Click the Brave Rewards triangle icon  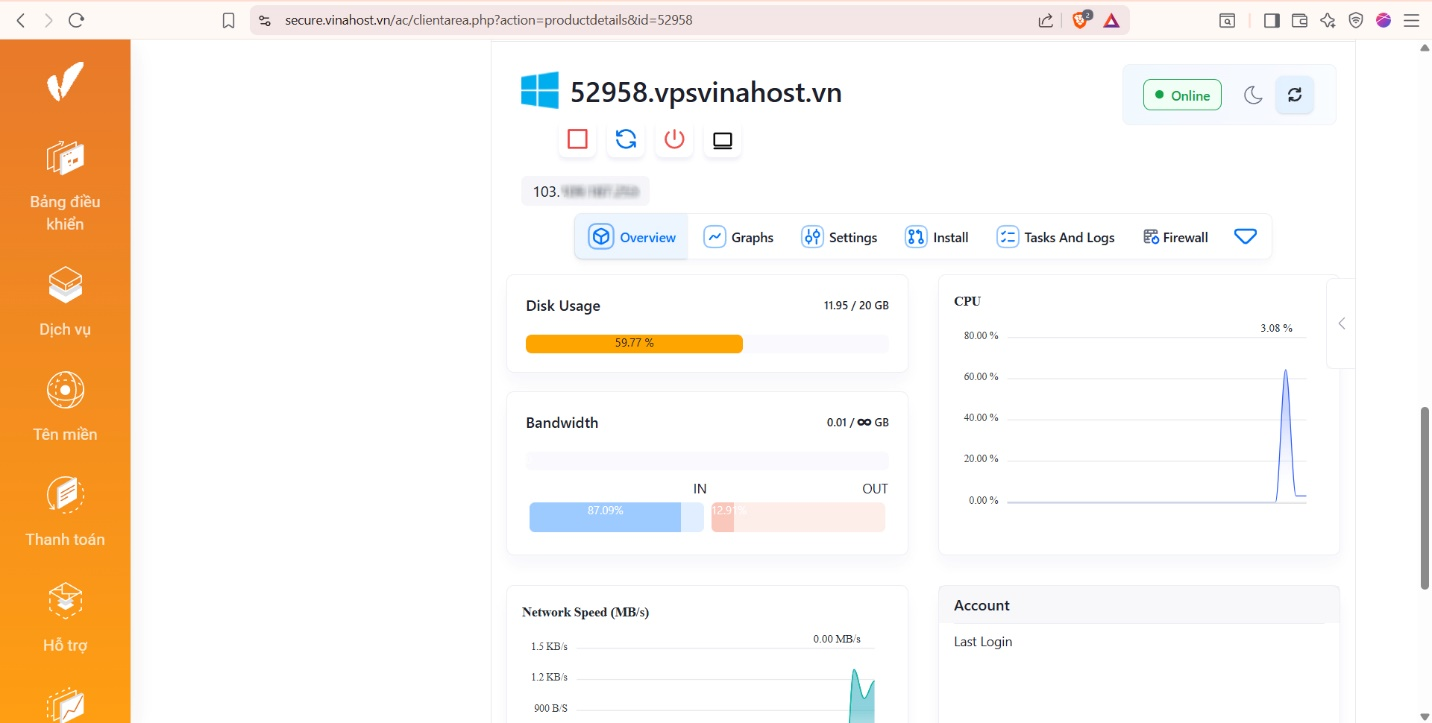point(1111,20)
